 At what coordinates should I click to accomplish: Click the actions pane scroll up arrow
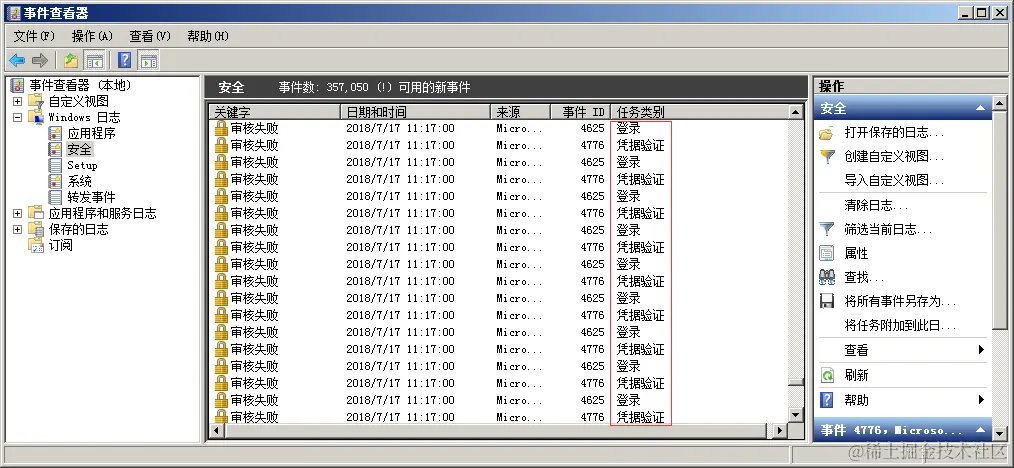(999, 102)
